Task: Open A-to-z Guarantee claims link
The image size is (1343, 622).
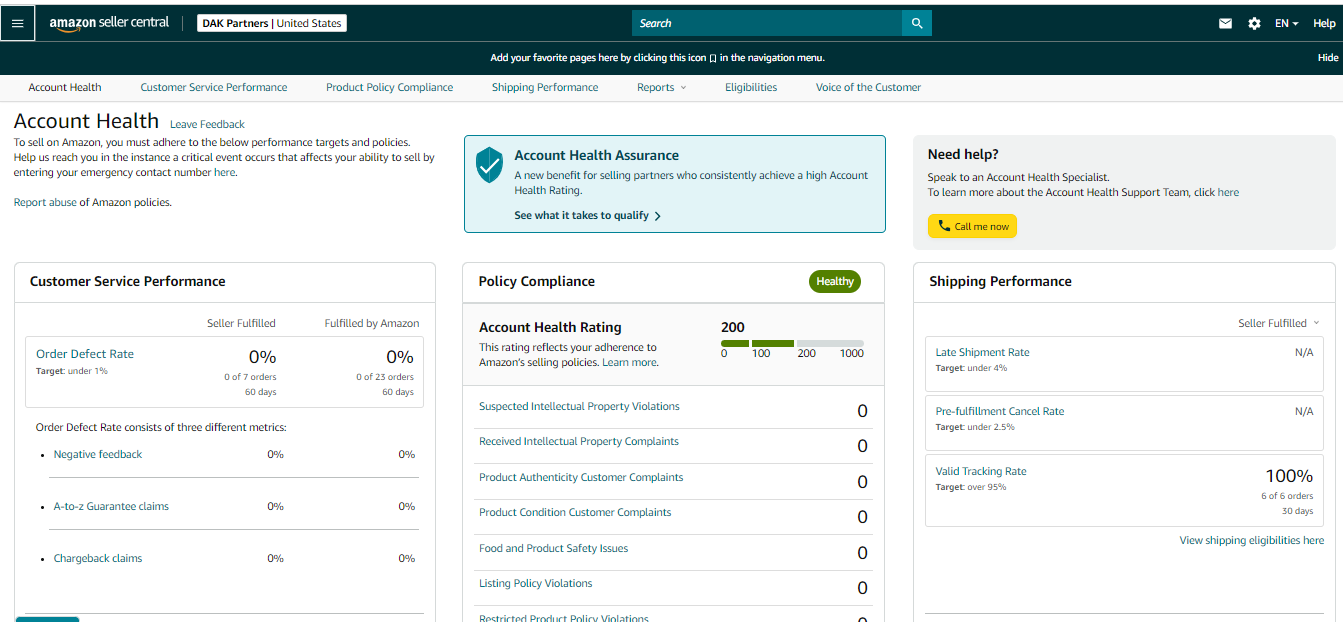Action: tap(111, 506)
